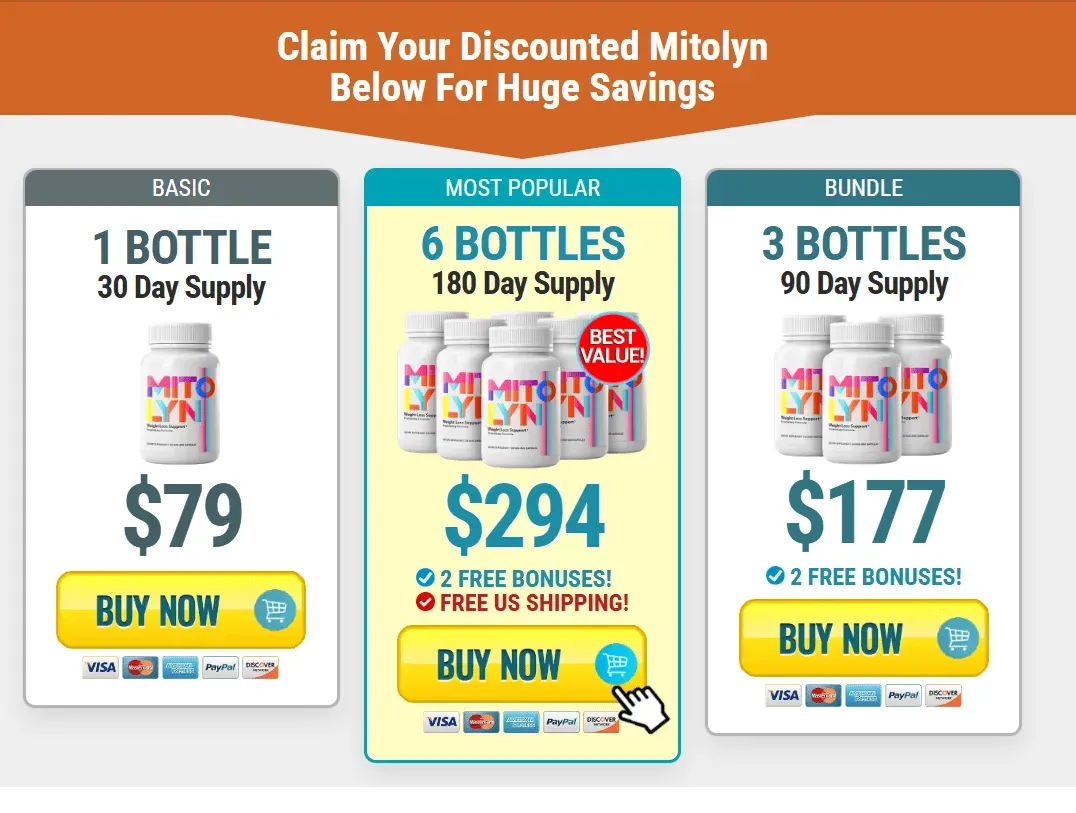Click the Best Value red badge
This screenshot has height=813, width=1076.
point(612,346)
